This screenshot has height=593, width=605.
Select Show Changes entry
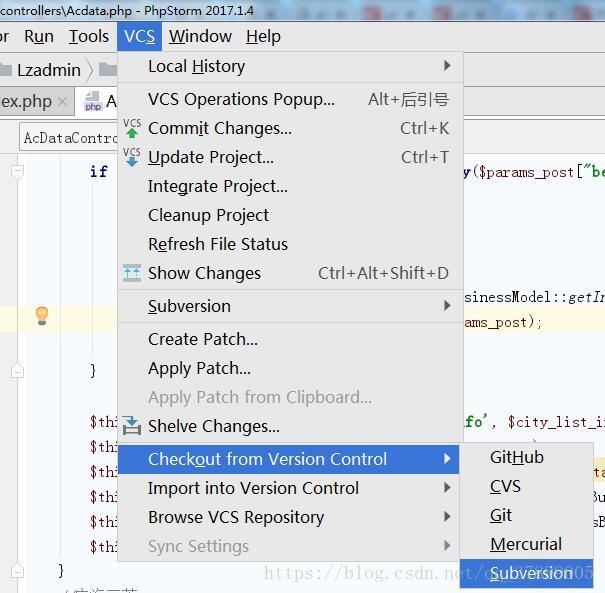click(x=290, y=273)
